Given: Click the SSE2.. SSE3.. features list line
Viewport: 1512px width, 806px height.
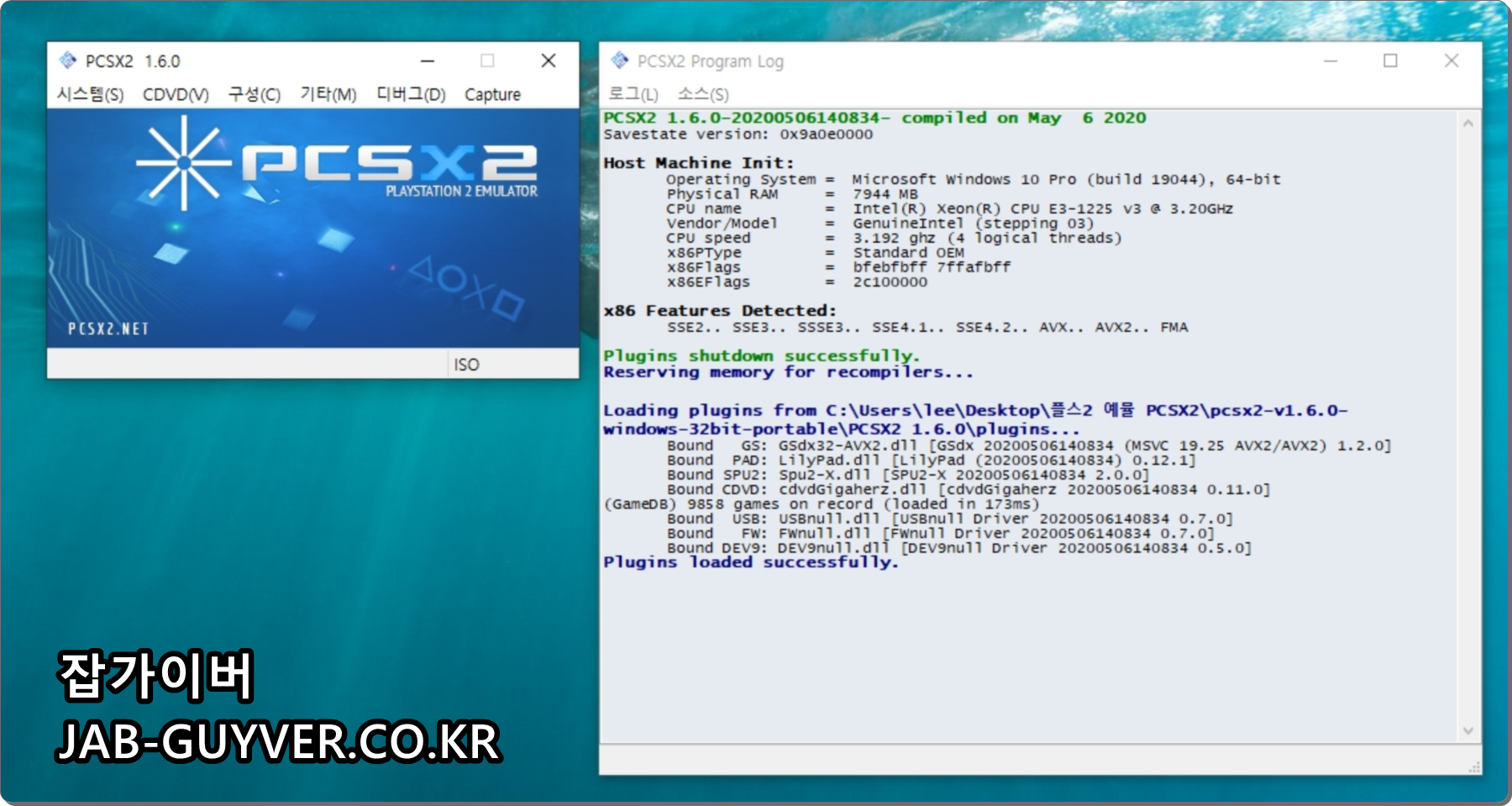Looking at the screenshot, I should 927,328.
